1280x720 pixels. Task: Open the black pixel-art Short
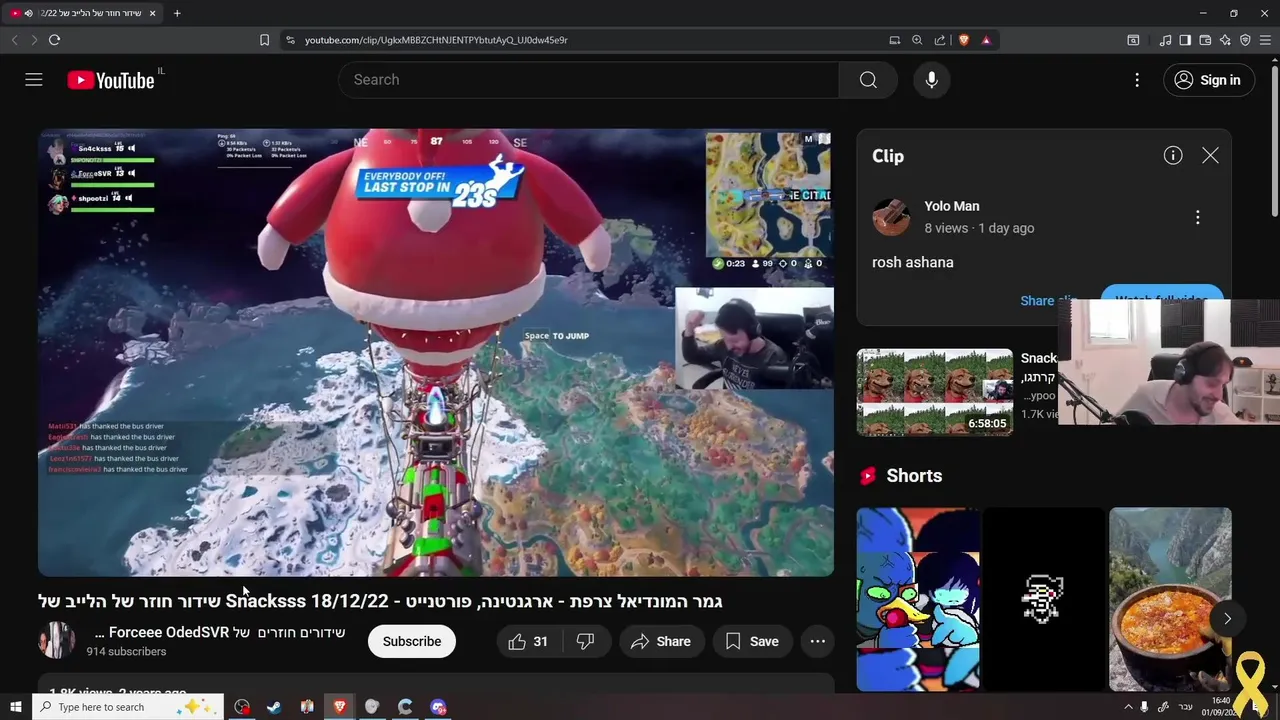(x=1044, y=599)
